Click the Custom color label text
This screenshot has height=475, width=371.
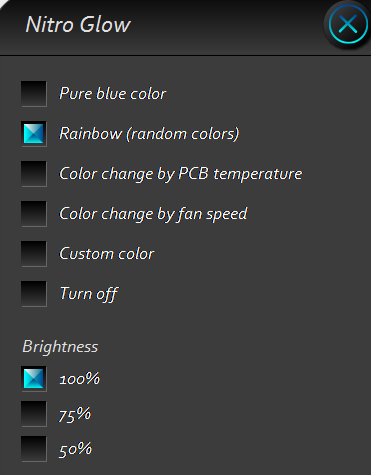pos(106,254)
